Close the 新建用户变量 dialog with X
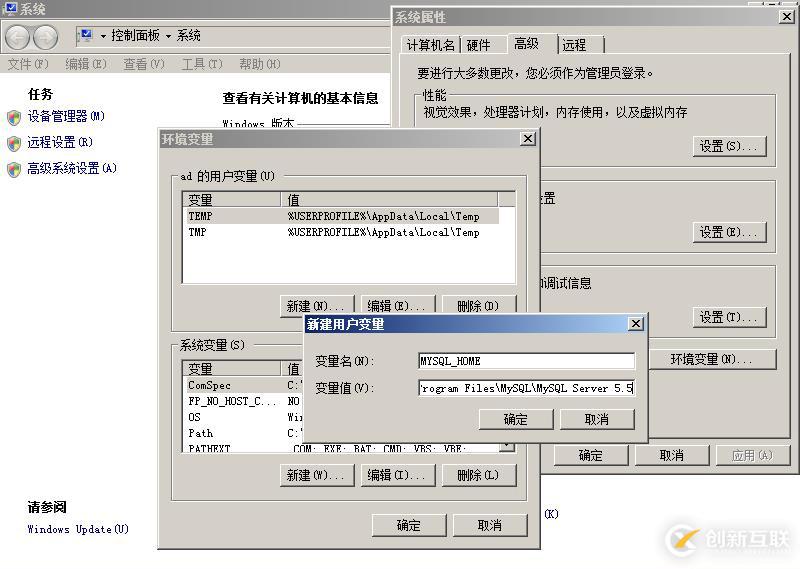 635,324
